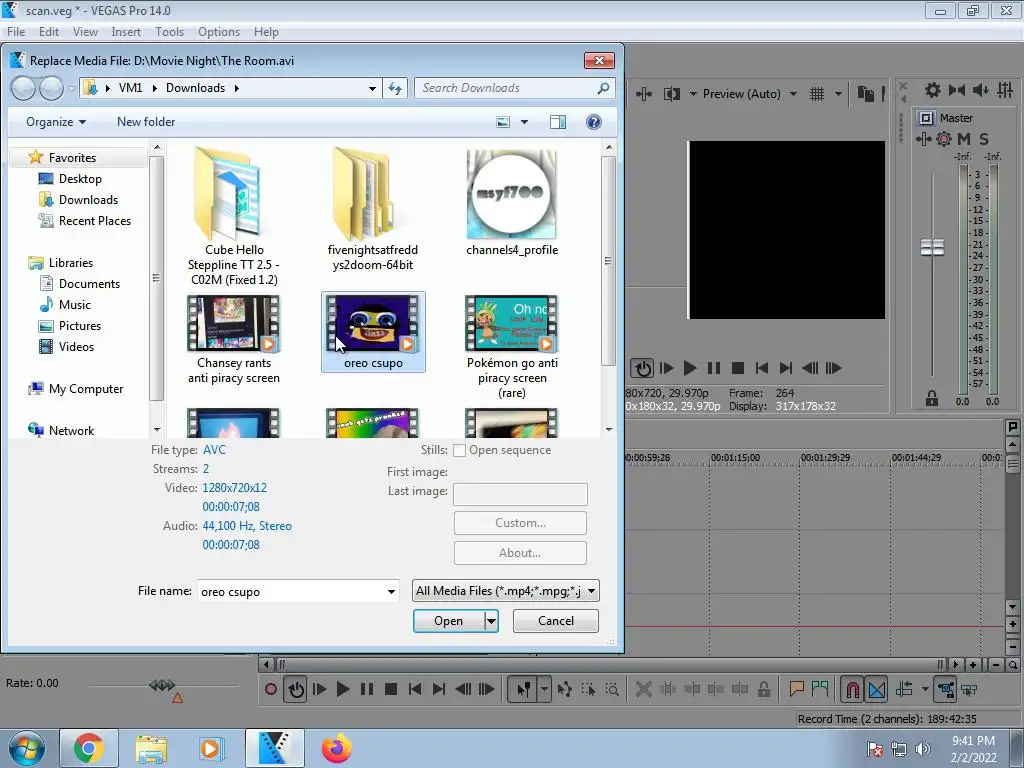Screen dimensions: 1024x768
Task: Click Stop in the main transport bar
Action: point(391,689)
